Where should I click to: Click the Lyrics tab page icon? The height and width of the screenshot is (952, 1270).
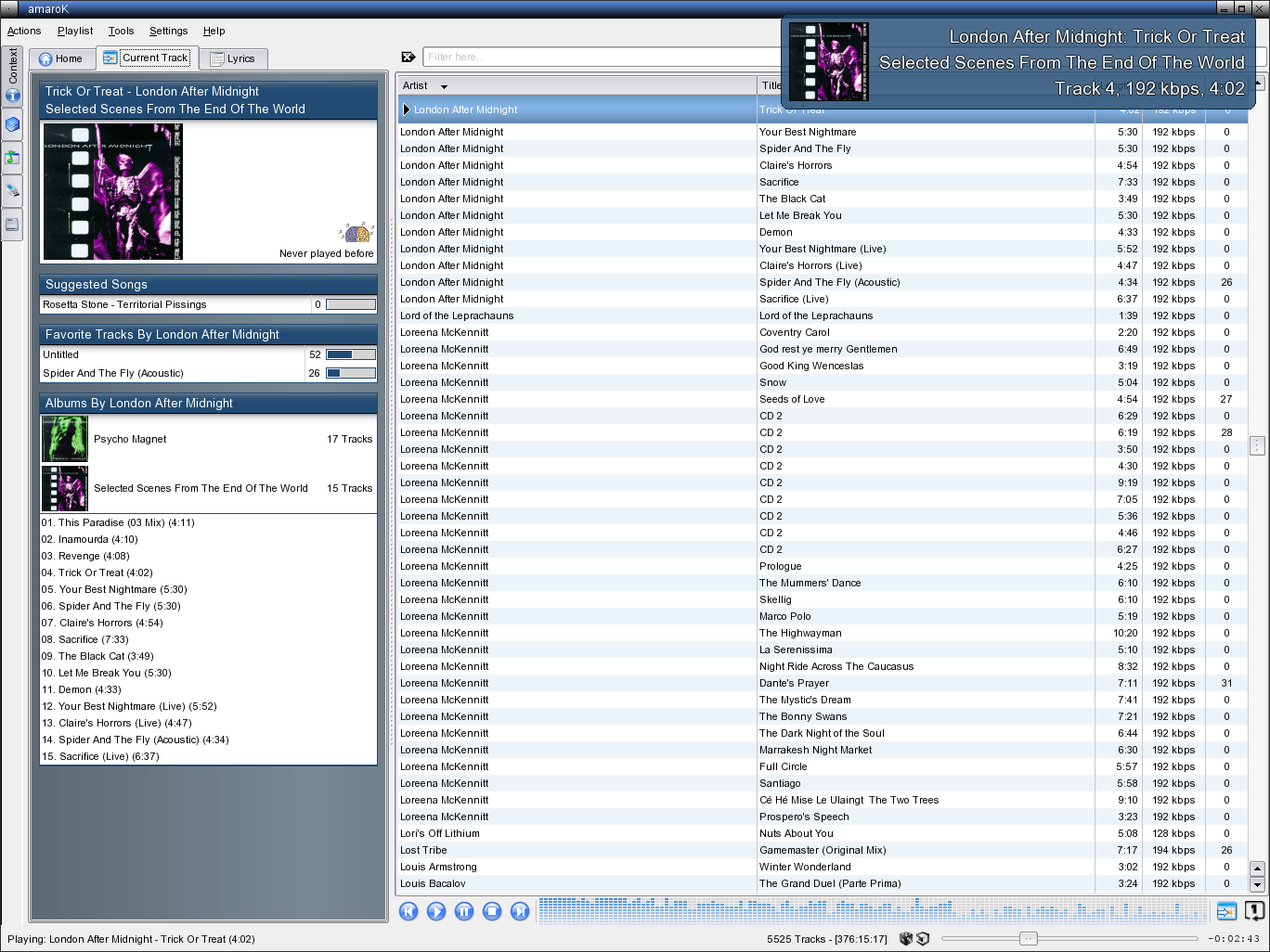click(217, 59)
